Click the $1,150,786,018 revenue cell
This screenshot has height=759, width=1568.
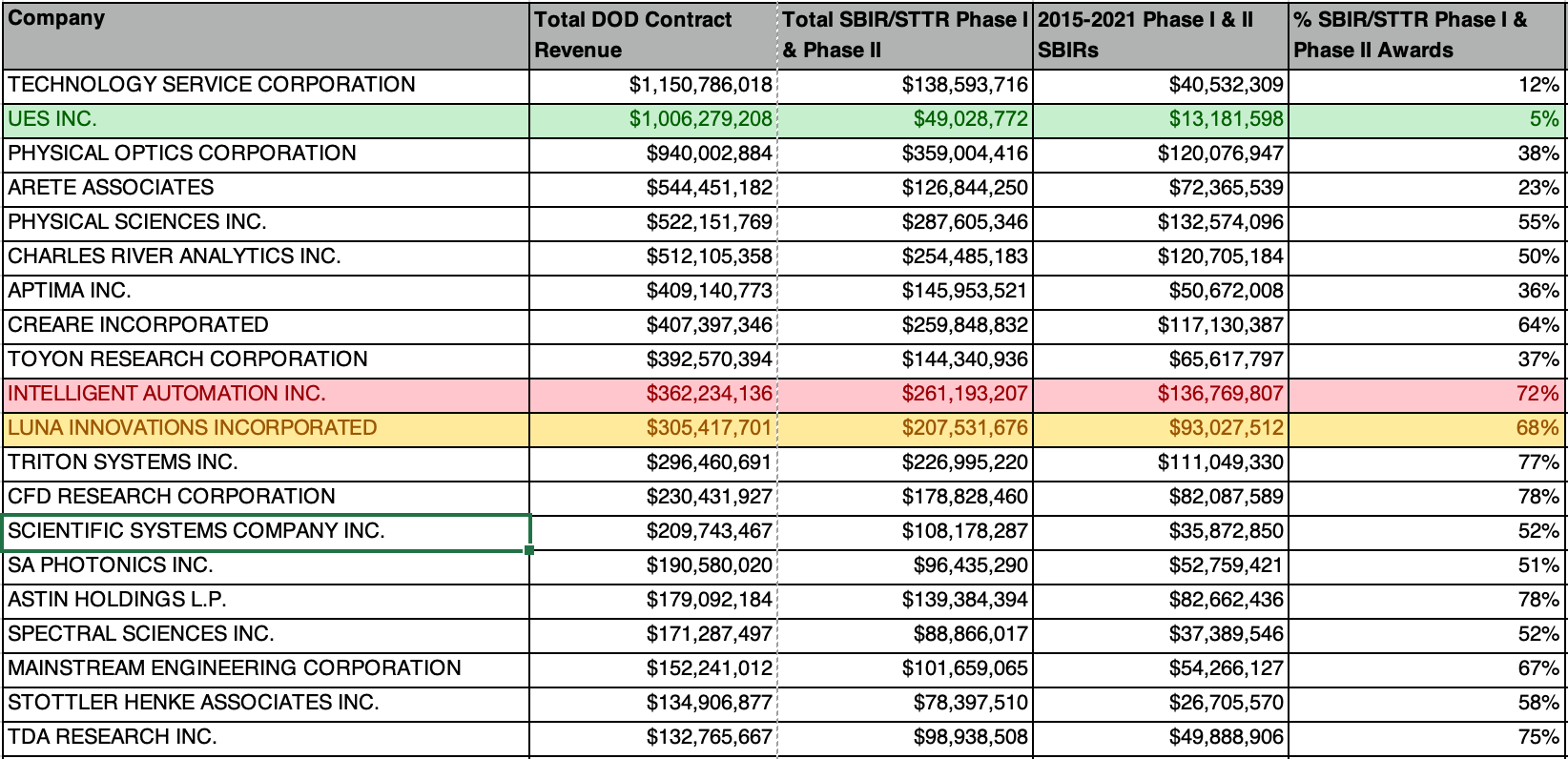pos(653,86)
